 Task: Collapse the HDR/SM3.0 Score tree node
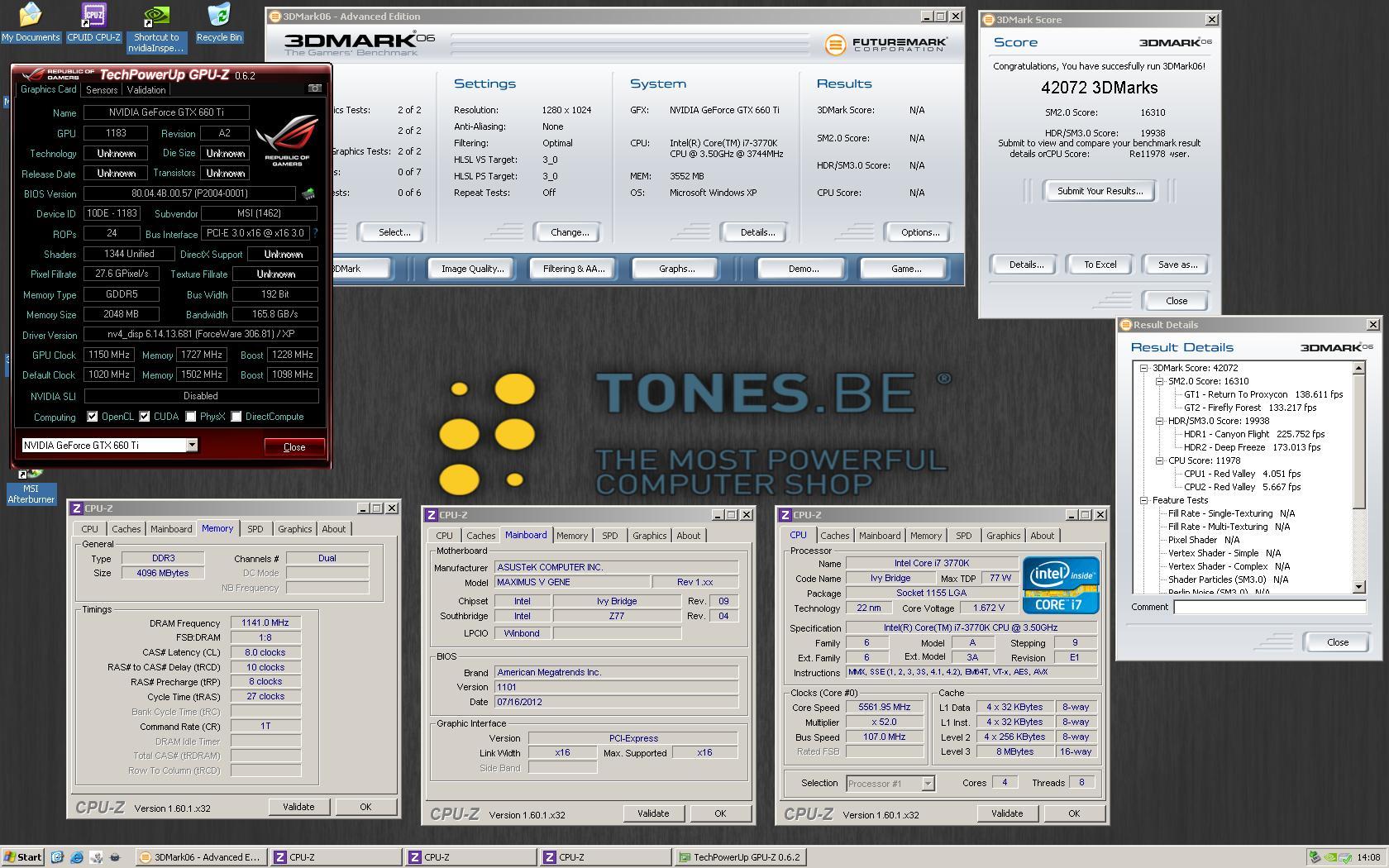[x=1159, y=421]
